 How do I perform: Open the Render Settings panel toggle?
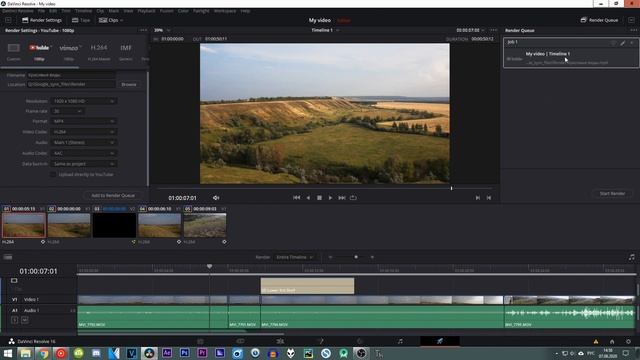coord(42,20)
